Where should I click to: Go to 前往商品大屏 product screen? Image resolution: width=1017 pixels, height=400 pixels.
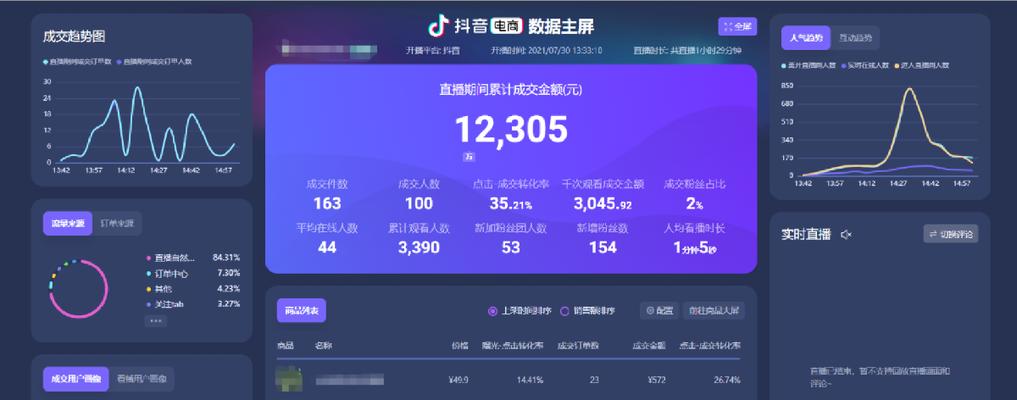tap(714, 311)
